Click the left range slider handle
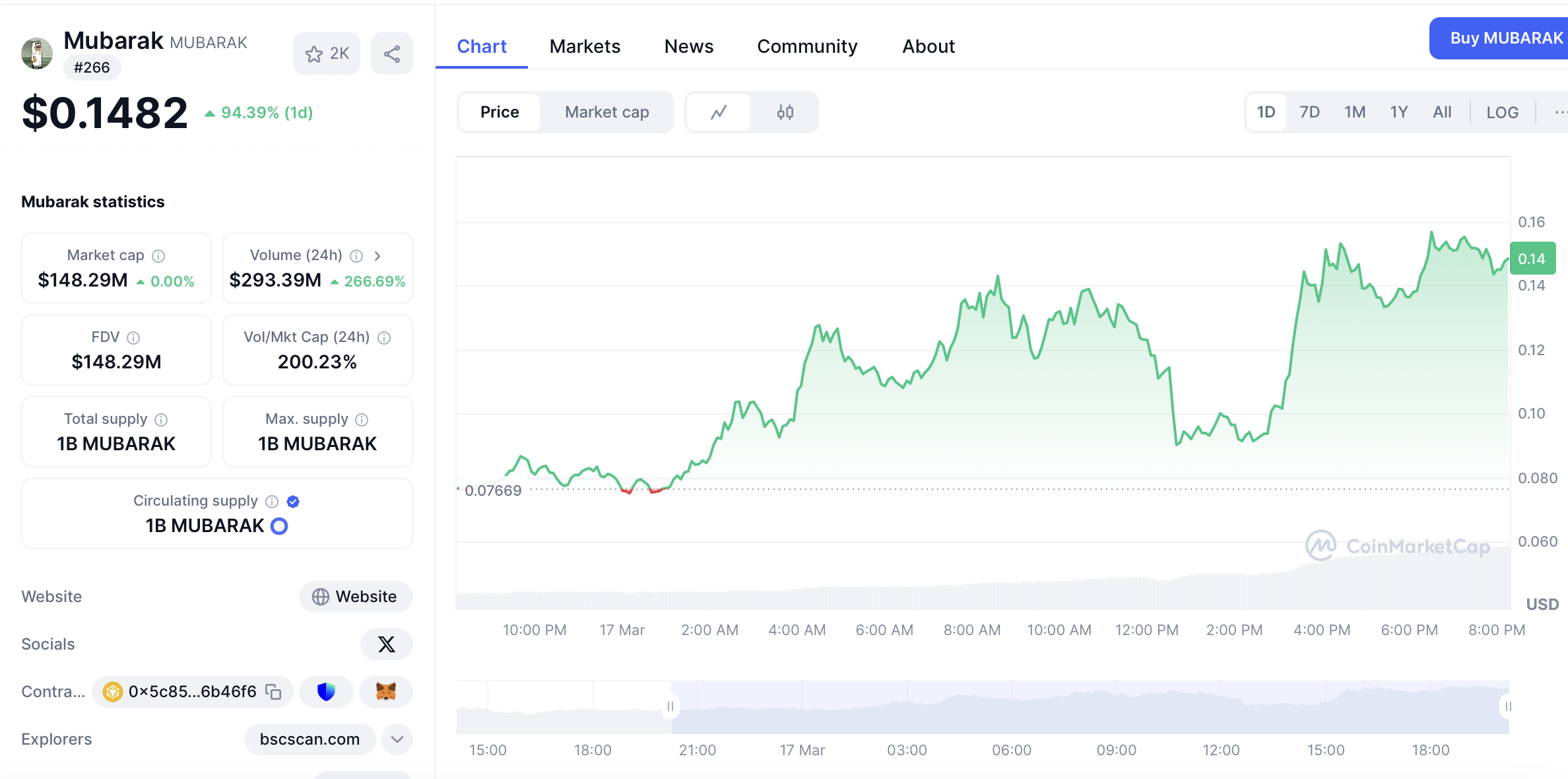Viewport: 1568px width, 779px height. pyautogui.click(x=670, y=706)
